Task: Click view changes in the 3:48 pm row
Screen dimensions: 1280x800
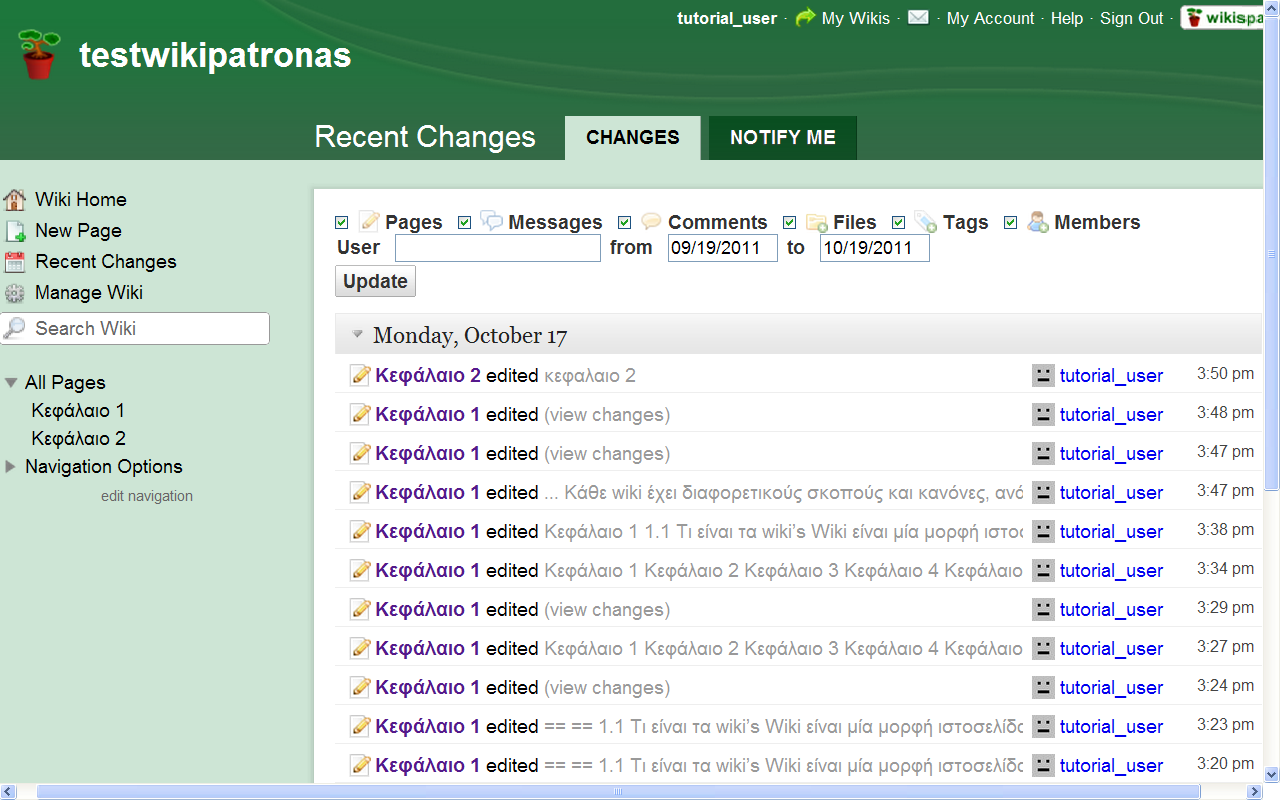Action: 607,415
